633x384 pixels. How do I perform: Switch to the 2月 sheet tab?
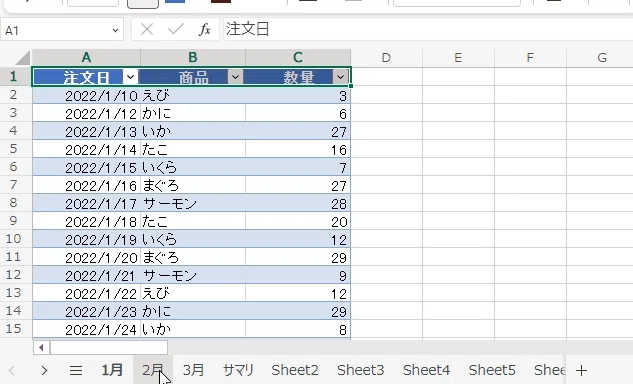coord(153,370)
